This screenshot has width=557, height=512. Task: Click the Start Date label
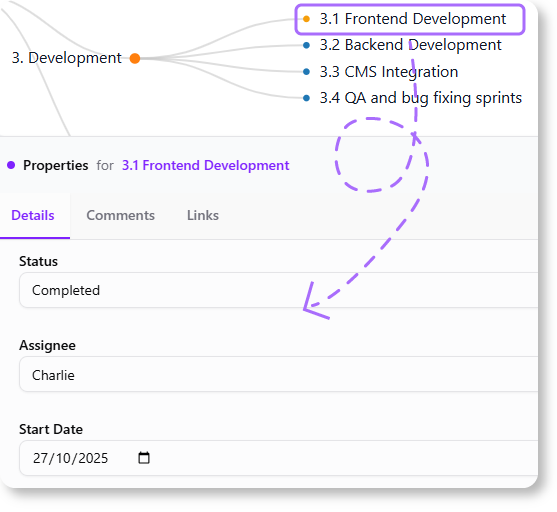51,429
